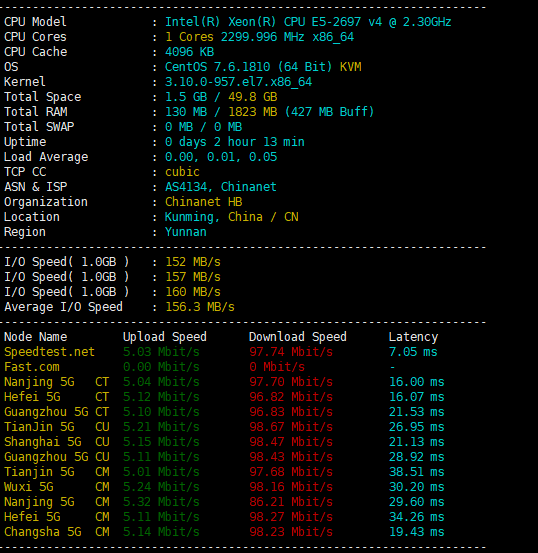Click the Download Speed column header
Viewport: 538px width, 553px height.
click(x=298, y=337)
